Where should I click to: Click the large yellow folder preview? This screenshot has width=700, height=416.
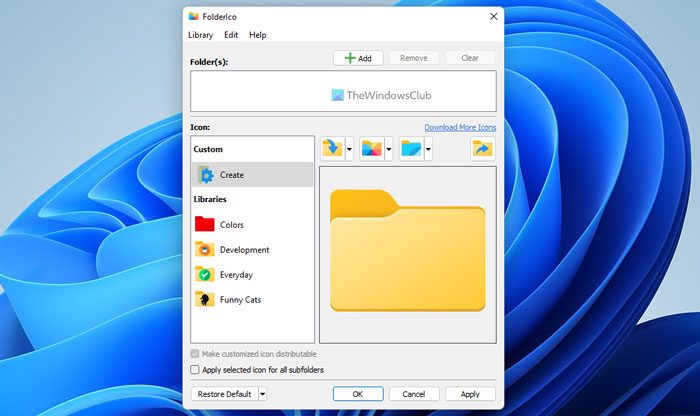pyautogui.click(x=408, y=250)
